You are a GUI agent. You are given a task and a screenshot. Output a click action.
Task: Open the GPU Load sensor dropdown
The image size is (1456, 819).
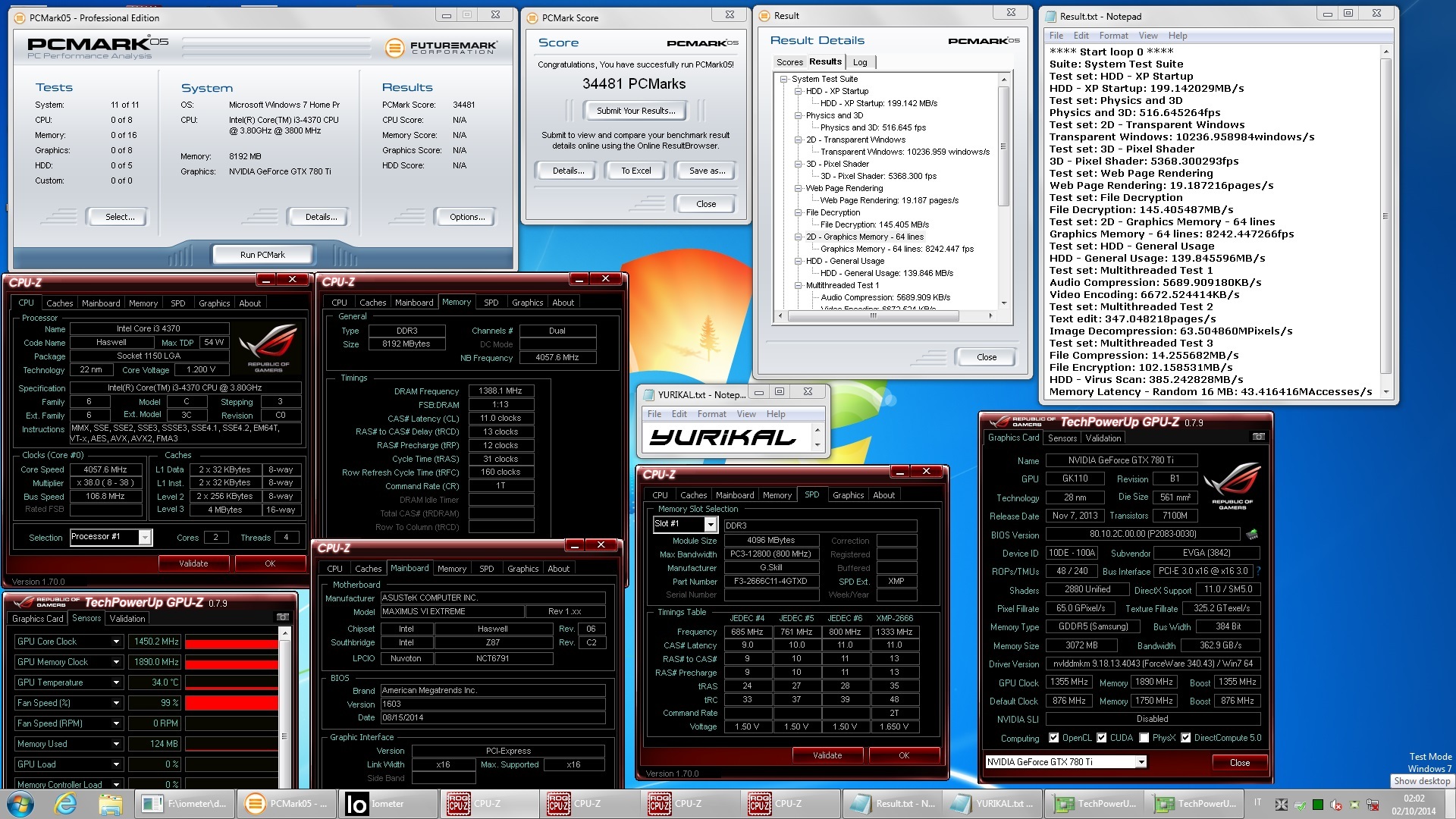click(x=116, y=764)
